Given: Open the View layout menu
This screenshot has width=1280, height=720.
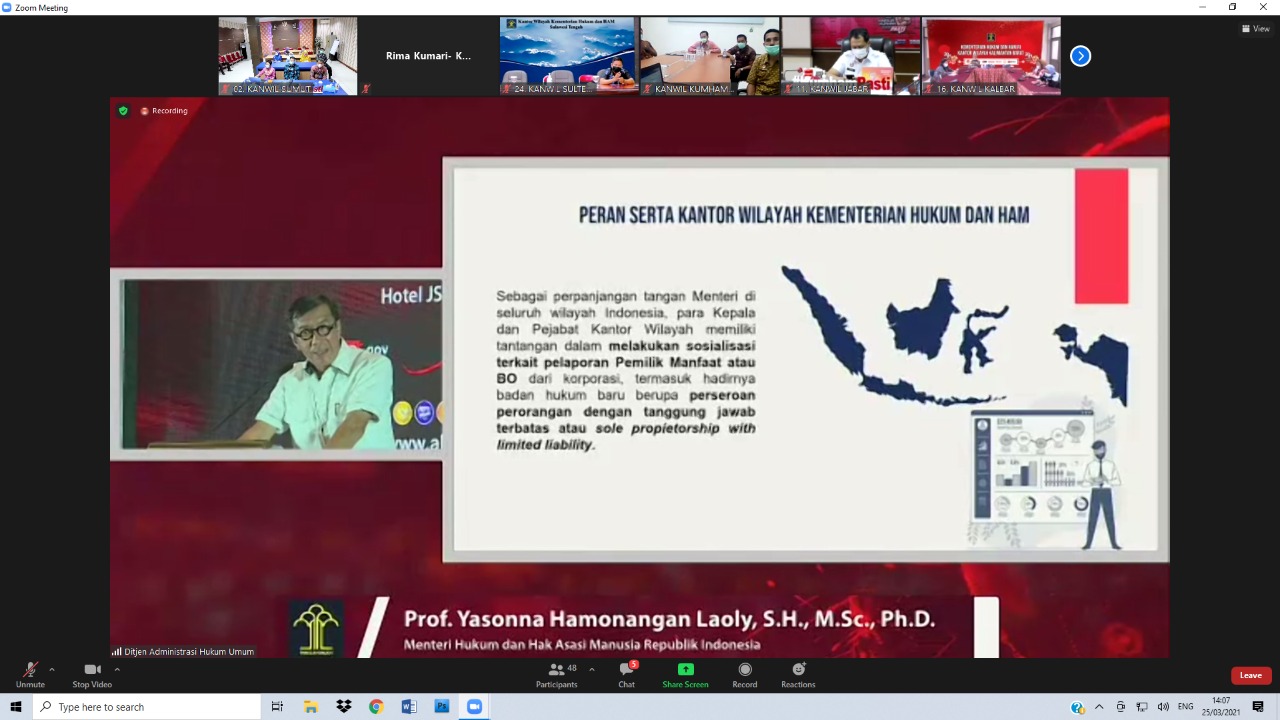Looking at the screenshot, I should pyautogui.click(x=1255, y=29).
